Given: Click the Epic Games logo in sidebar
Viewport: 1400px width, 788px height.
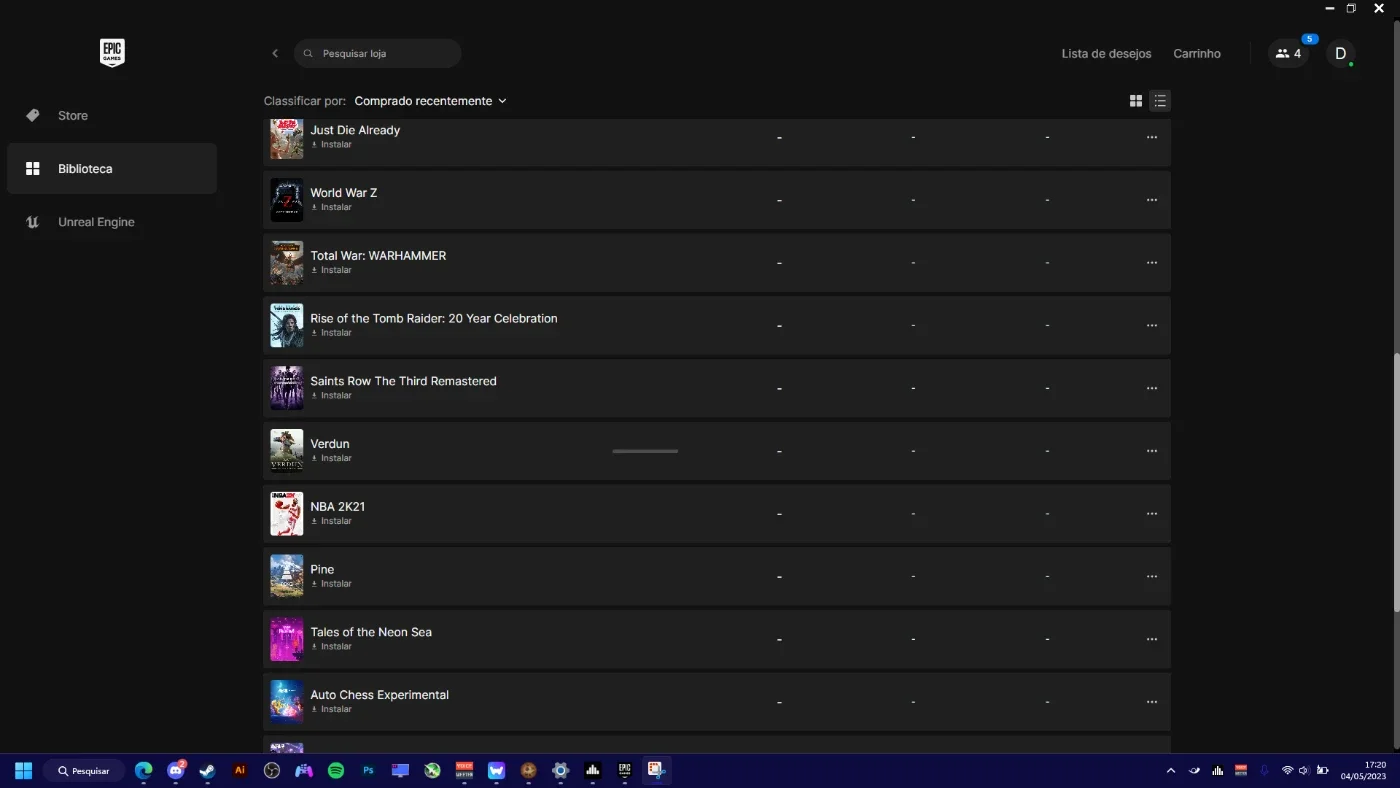Looking at the screenshot, I should tap(112, 53).
